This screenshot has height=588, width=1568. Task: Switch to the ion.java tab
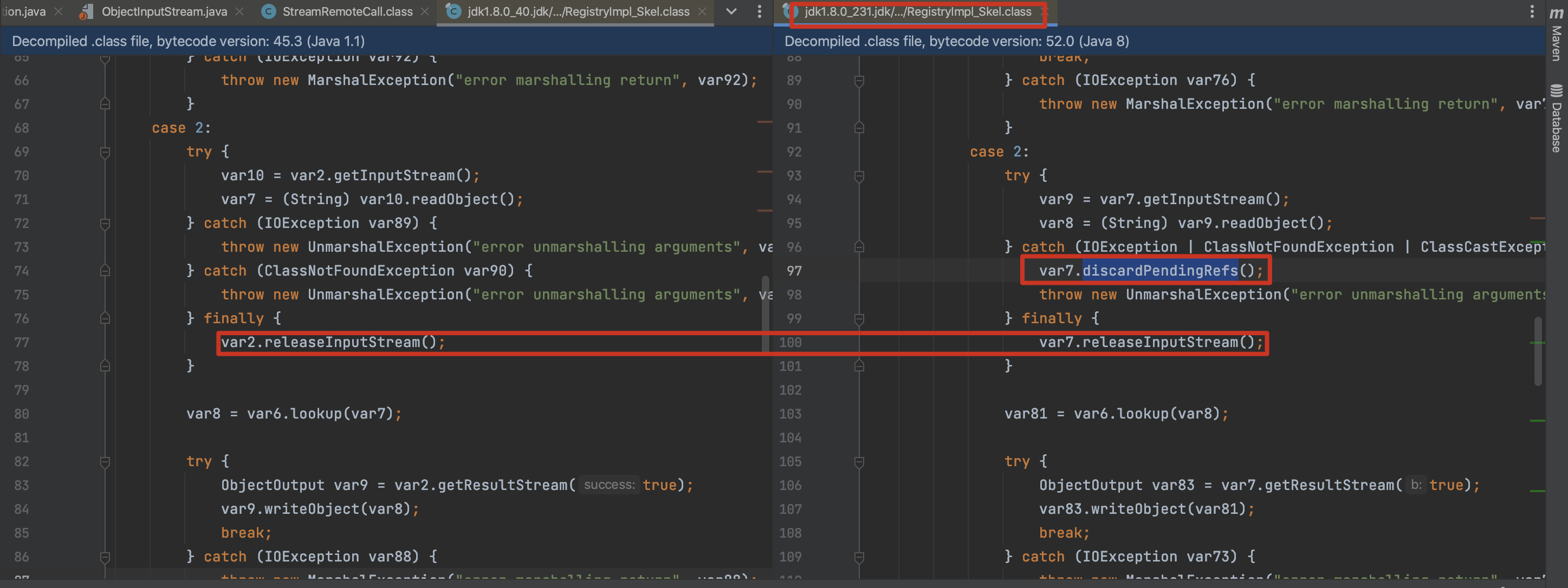pos(25,11)
